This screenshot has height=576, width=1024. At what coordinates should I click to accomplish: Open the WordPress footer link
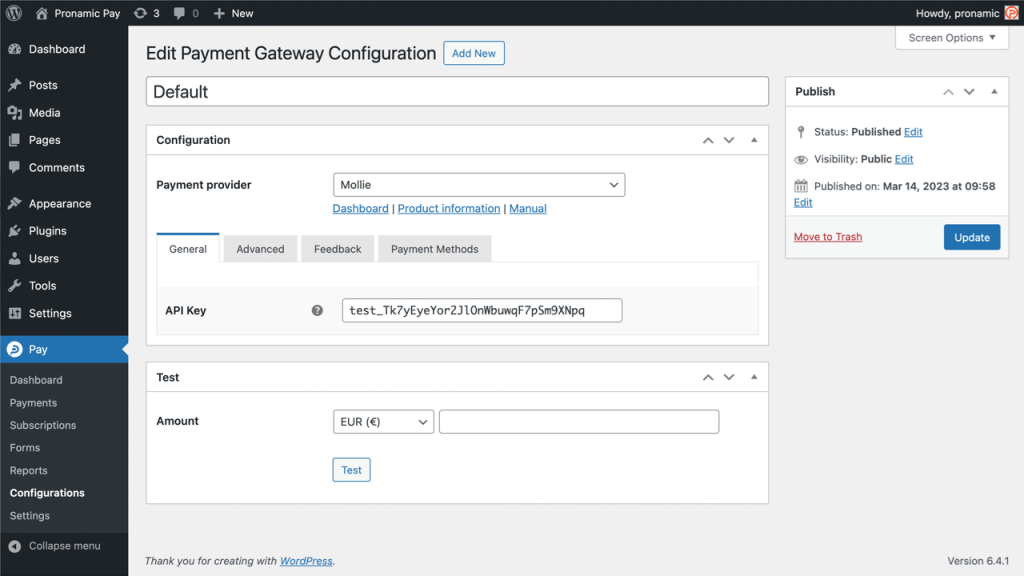tap(306, 561)
